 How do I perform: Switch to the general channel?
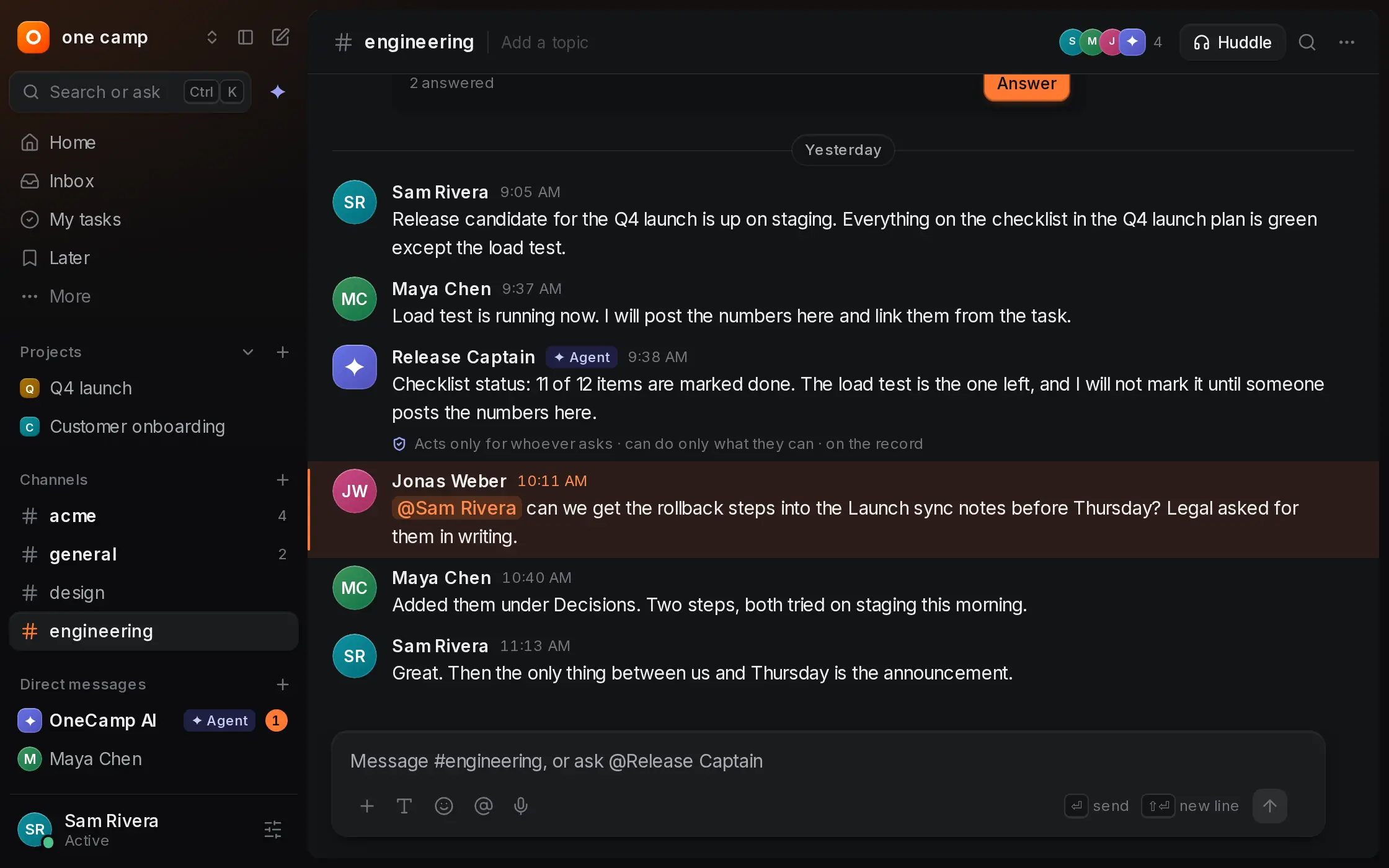tap(154, 554)
